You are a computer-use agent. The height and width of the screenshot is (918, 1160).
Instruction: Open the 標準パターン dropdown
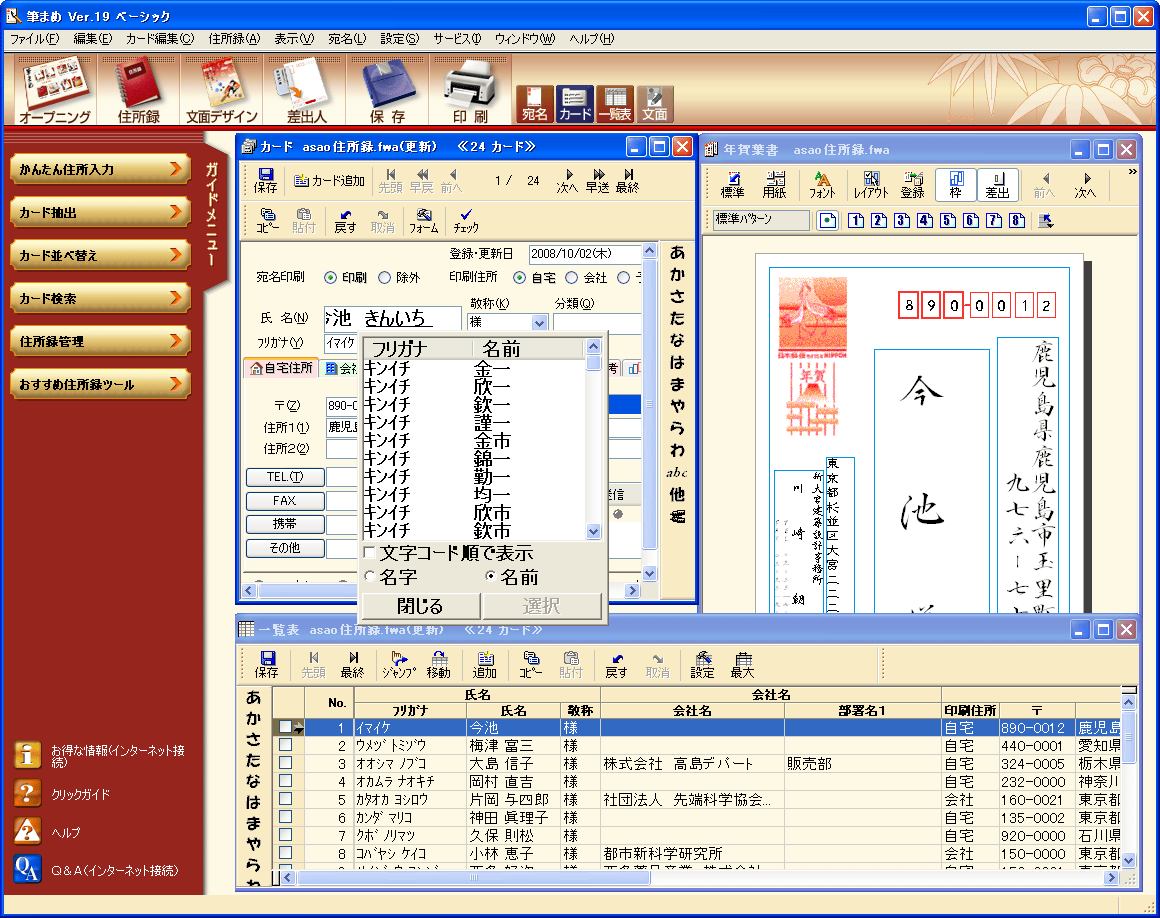point(761,220)
